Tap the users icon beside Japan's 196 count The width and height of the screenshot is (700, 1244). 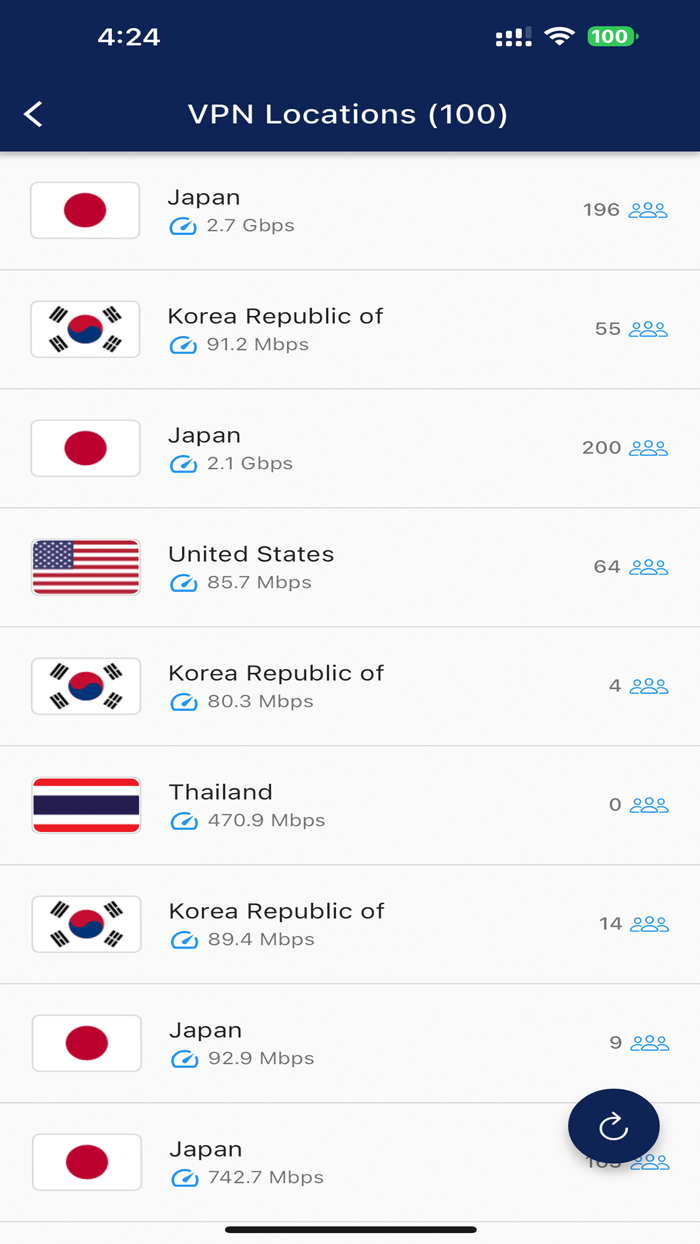[x=648, y=210]
